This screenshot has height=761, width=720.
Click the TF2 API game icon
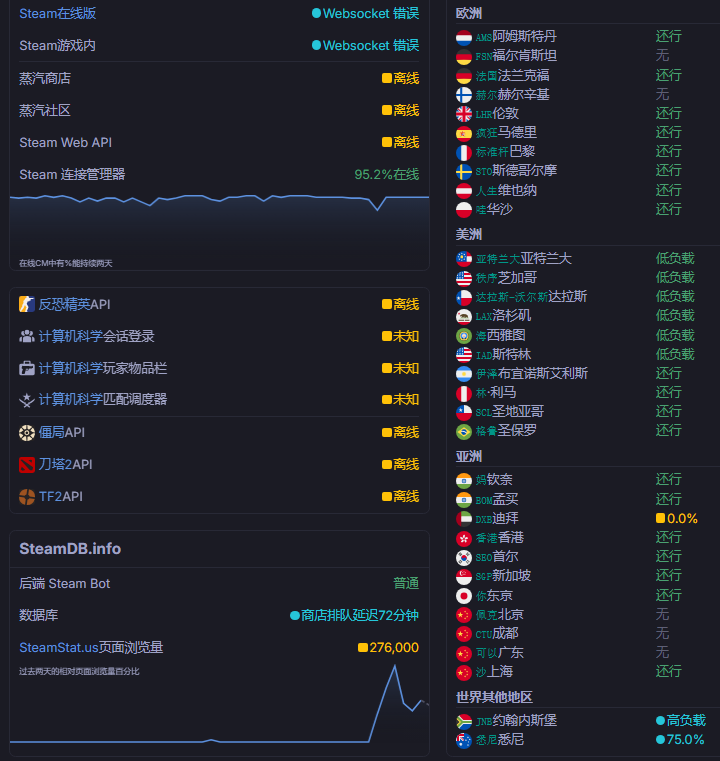(27, 496)
